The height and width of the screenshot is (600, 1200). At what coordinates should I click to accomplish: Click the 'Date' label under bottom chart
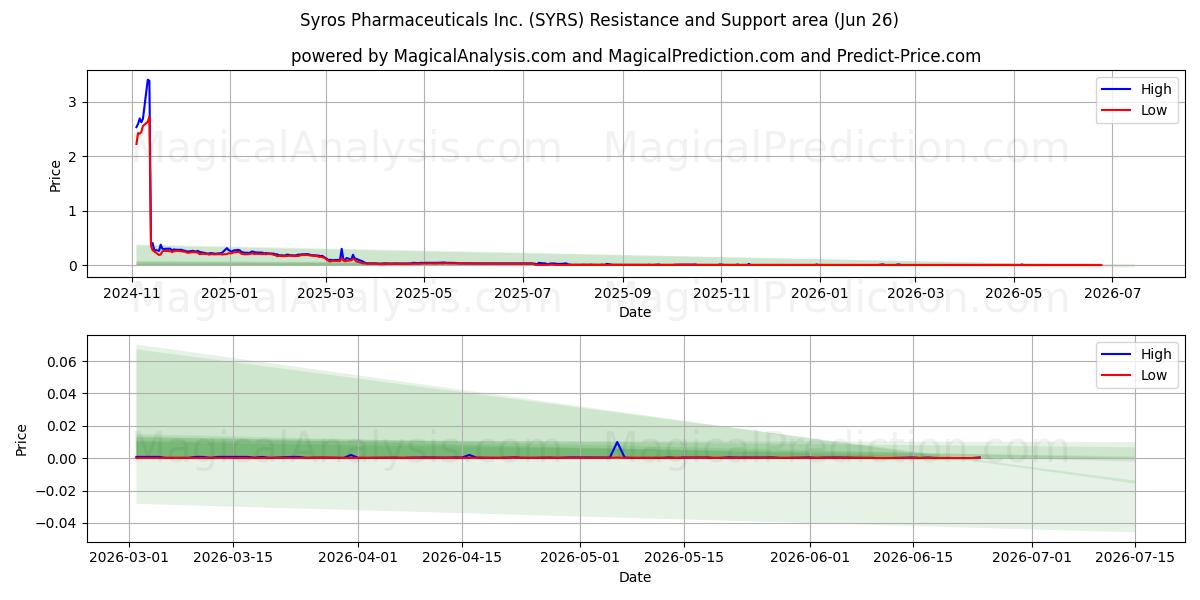(x=635, y=577)
